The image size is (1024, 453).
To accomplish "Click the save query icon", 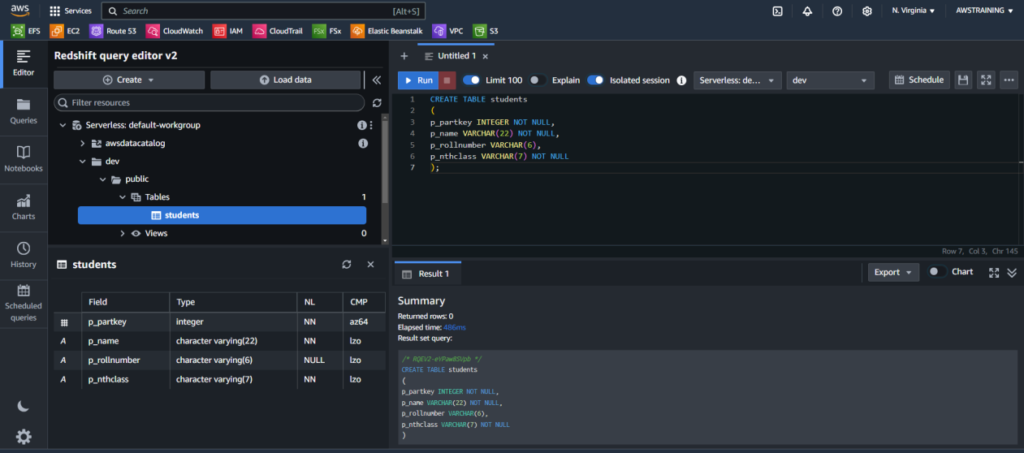I will [962, 80].
